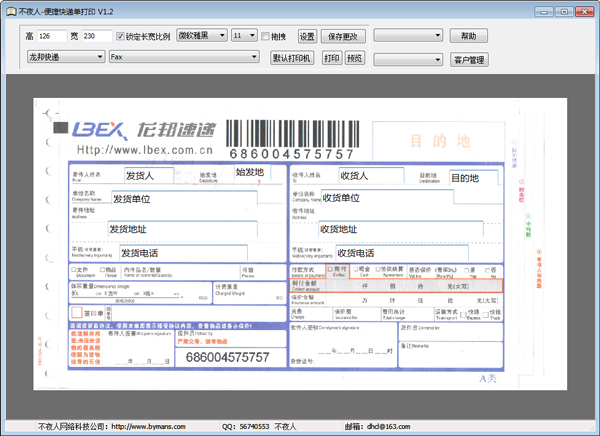Enable the 拖拽 checkbox
This screenshot has width=600, height=436.
pyautogui.click(x=265, y=36)
